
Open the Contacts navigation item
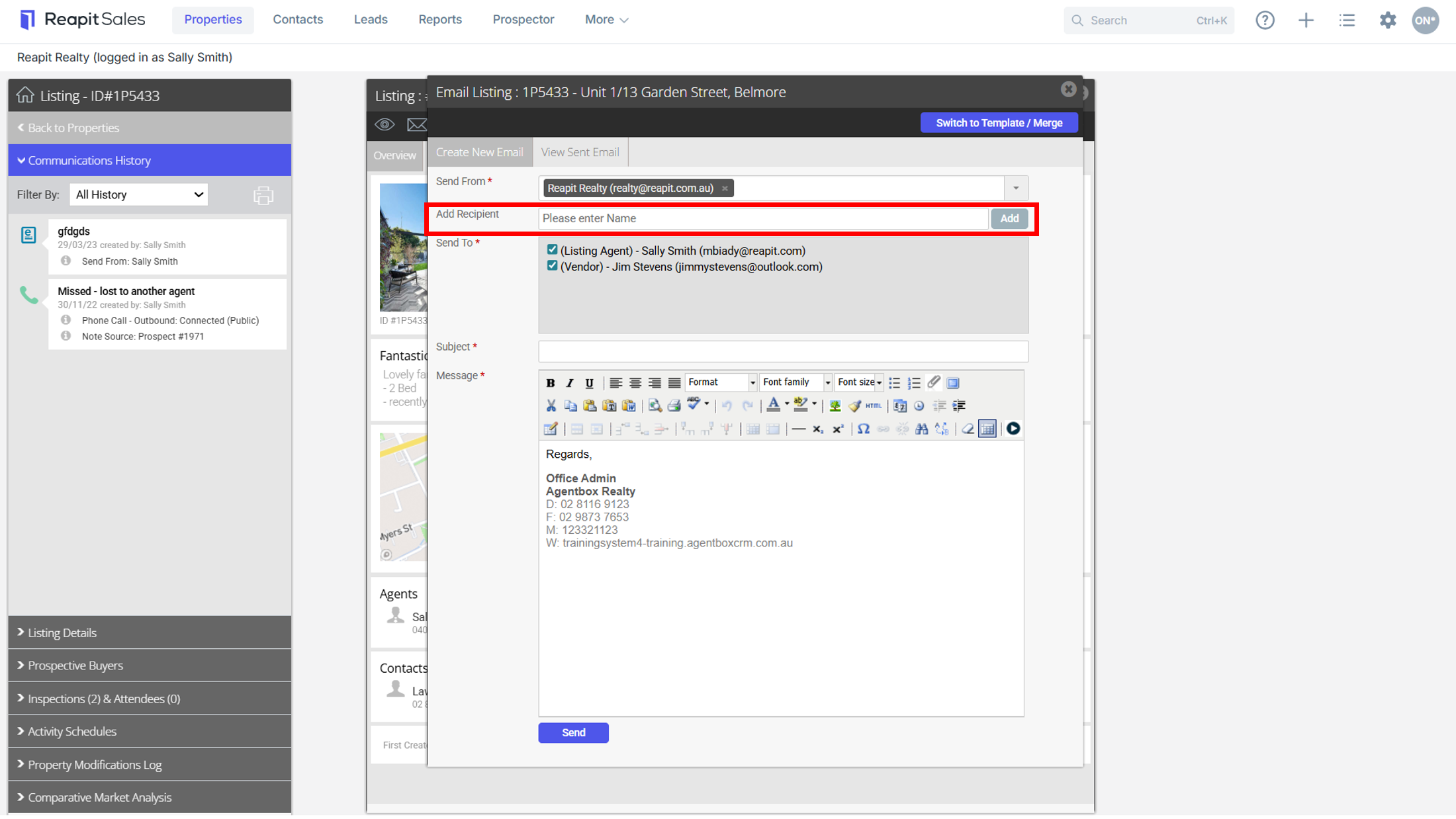pos(298,20)
